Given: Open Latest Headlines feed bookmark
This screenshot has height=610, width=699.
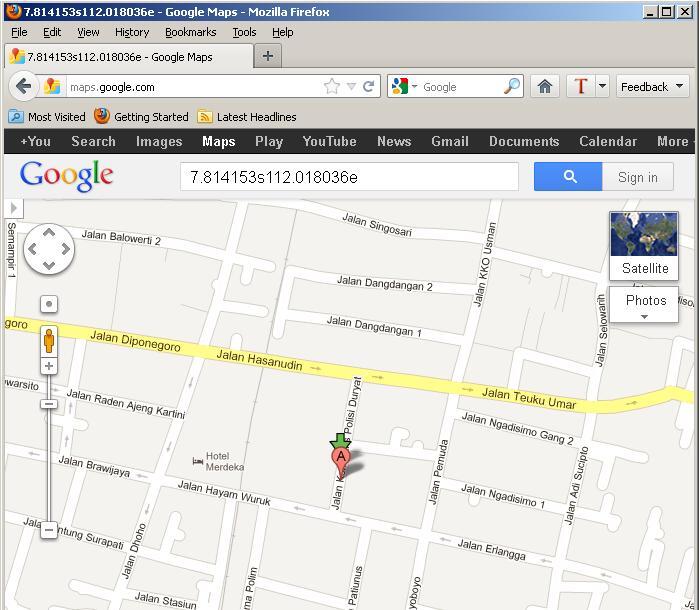Looking at the screenshot, I should [x=247, y=117].
